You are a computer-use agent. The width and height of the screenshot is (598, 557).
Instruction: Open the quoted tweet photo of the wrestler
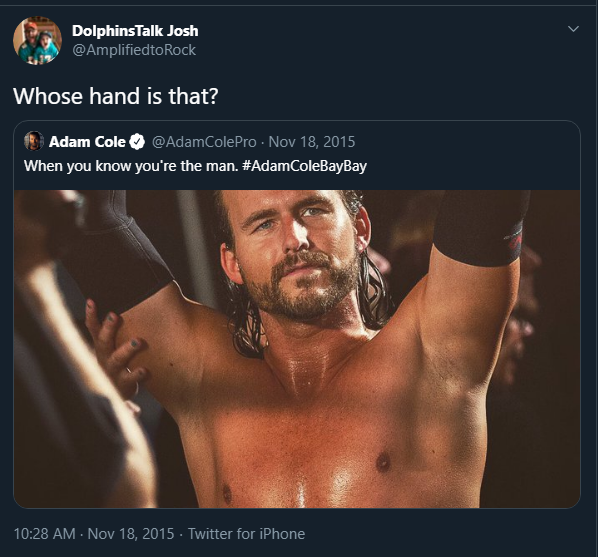pyautogui.click(x=297, y=349)
